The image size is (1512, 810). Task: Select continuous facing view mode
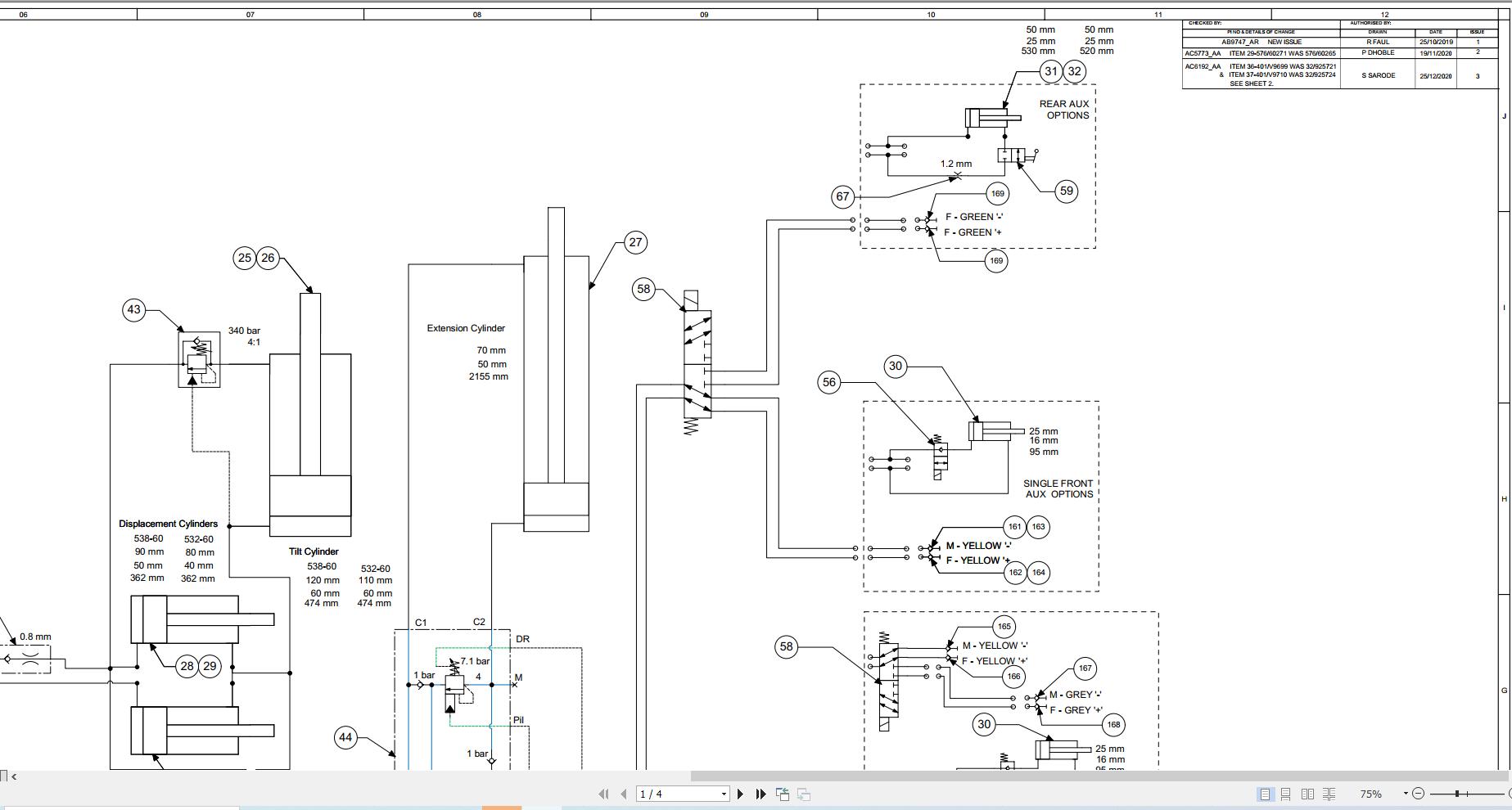[1329, 794]
